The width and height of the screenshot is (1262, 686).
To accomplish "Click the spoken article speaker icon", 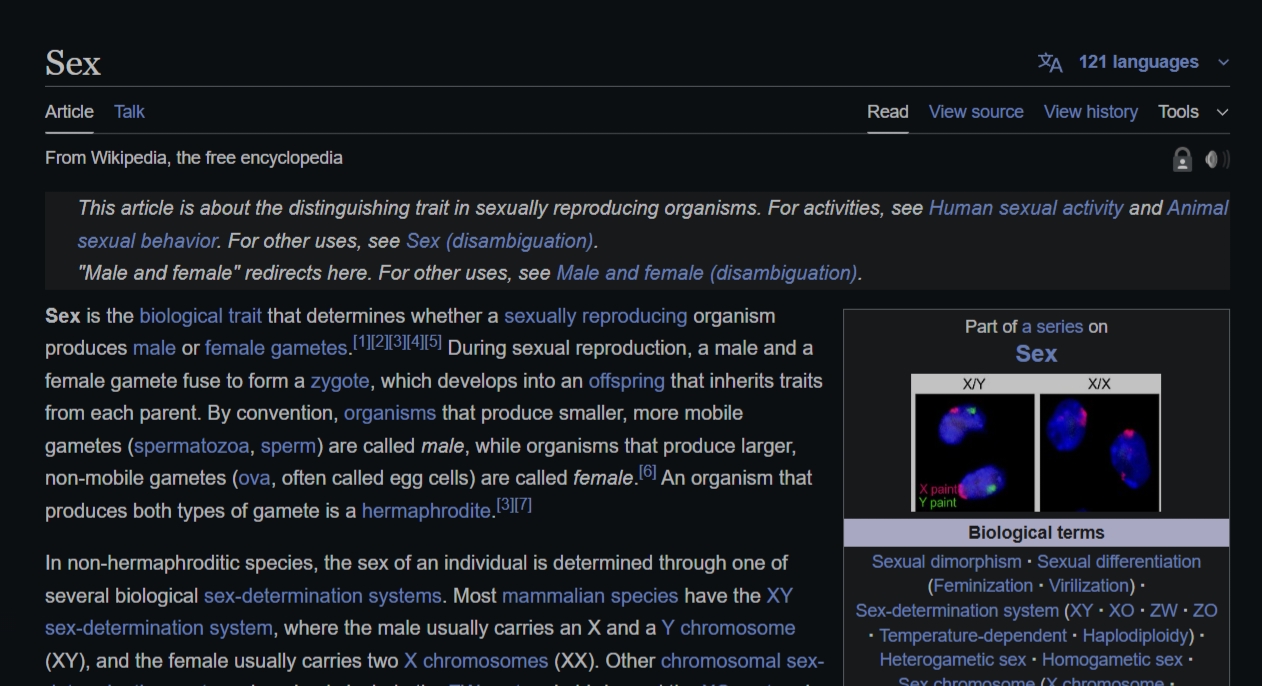I will pyautogui.click(x=1216, y=159).
